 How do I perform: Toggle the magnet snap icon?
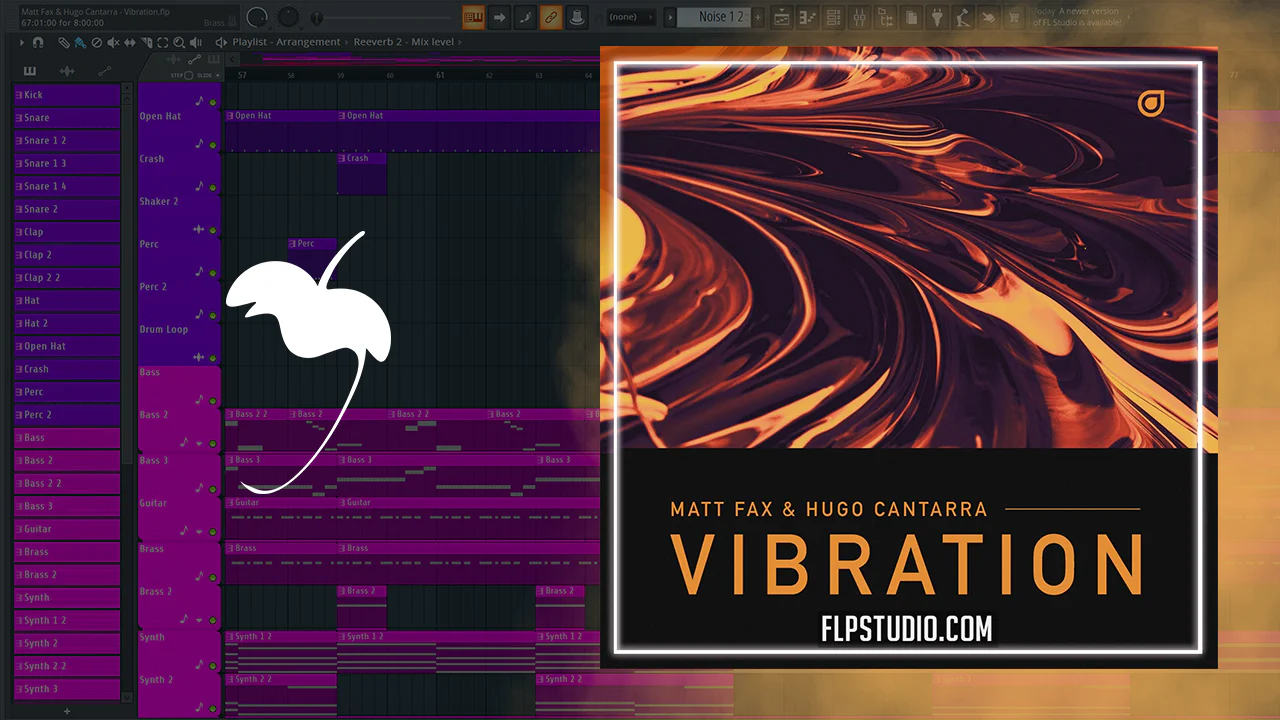point(38,43)
